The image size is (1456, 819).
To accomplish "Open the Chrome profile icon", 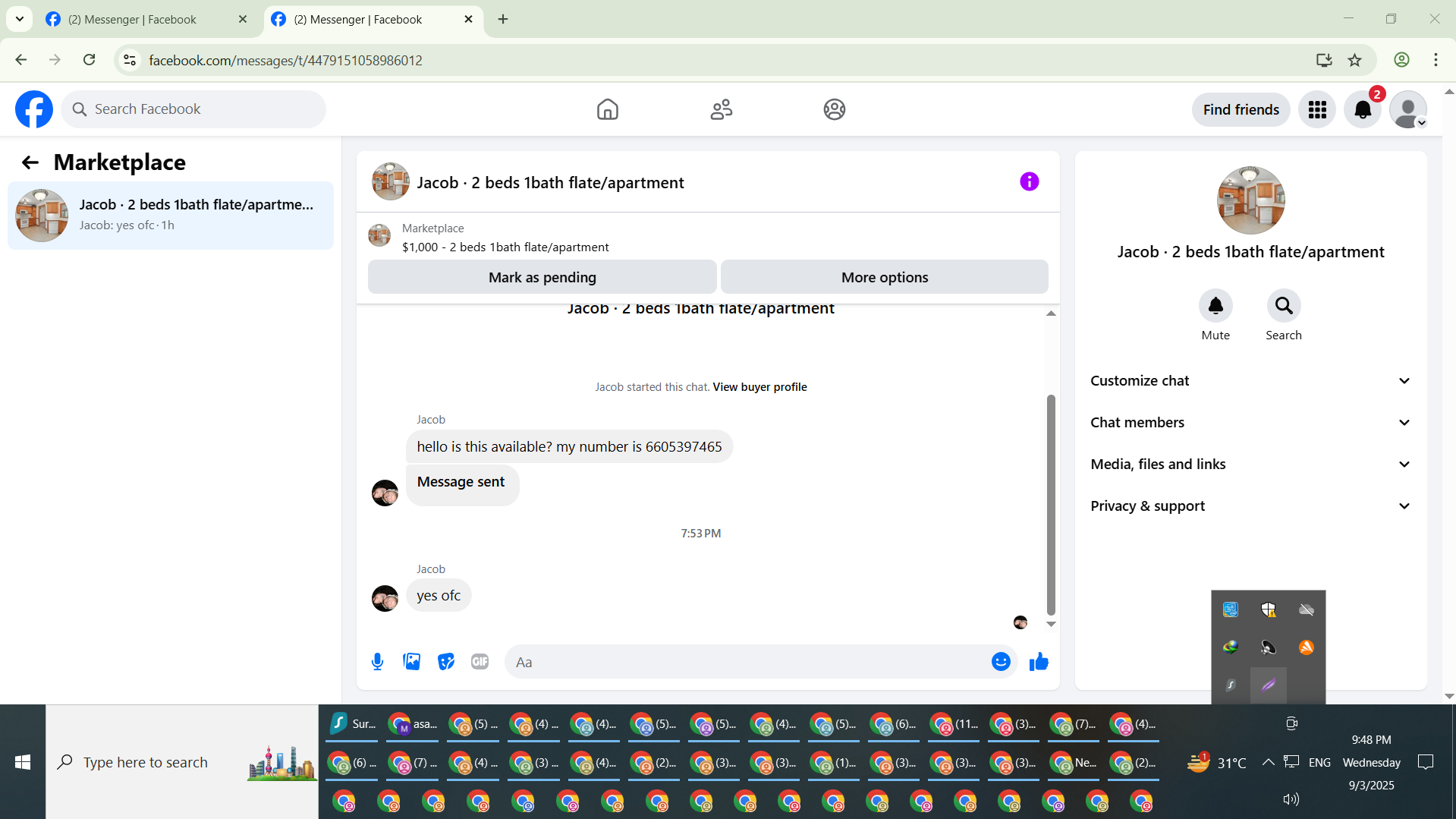I will click(1401, 60).
